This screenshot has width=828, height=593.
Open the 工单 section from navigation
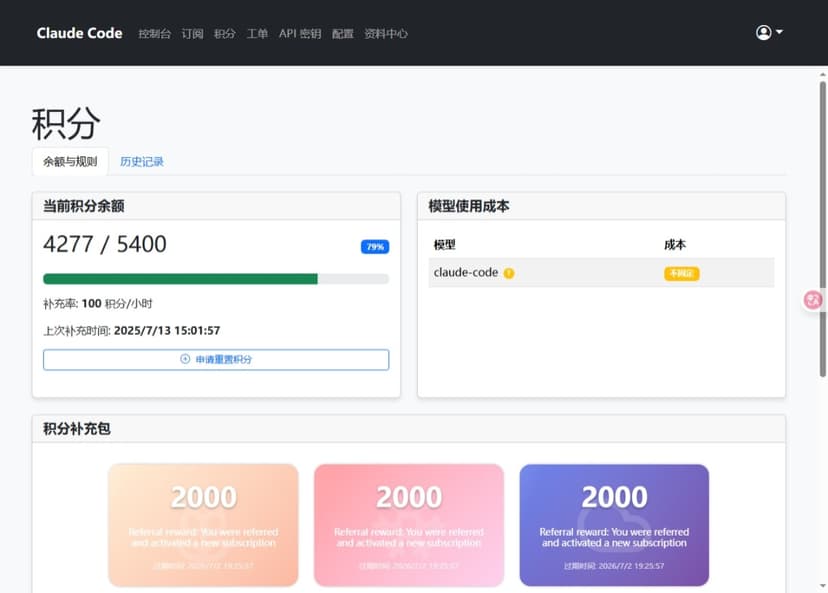257,33
